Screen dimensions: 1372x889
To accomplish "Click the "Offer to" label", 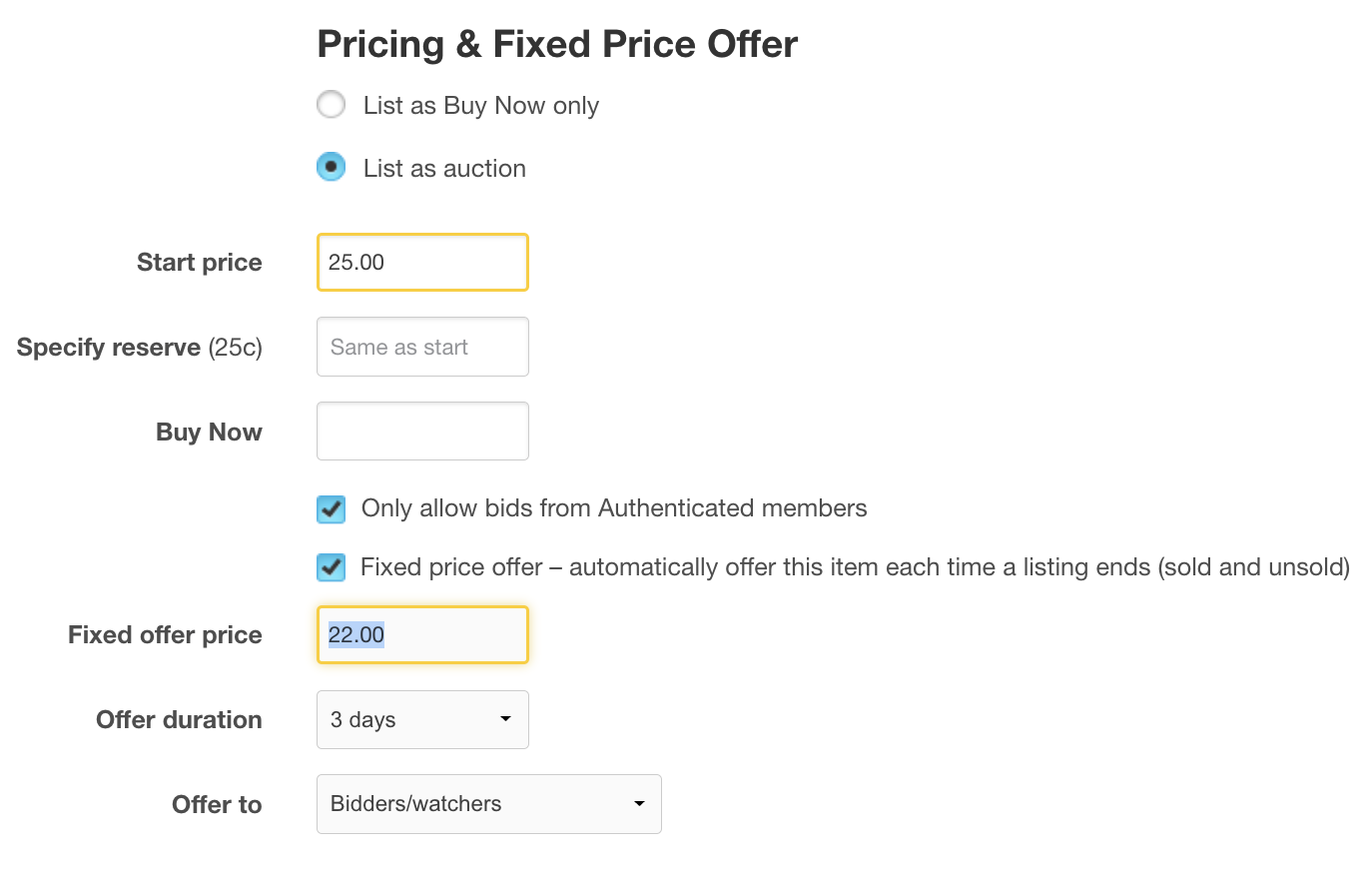I will (217, 805).
